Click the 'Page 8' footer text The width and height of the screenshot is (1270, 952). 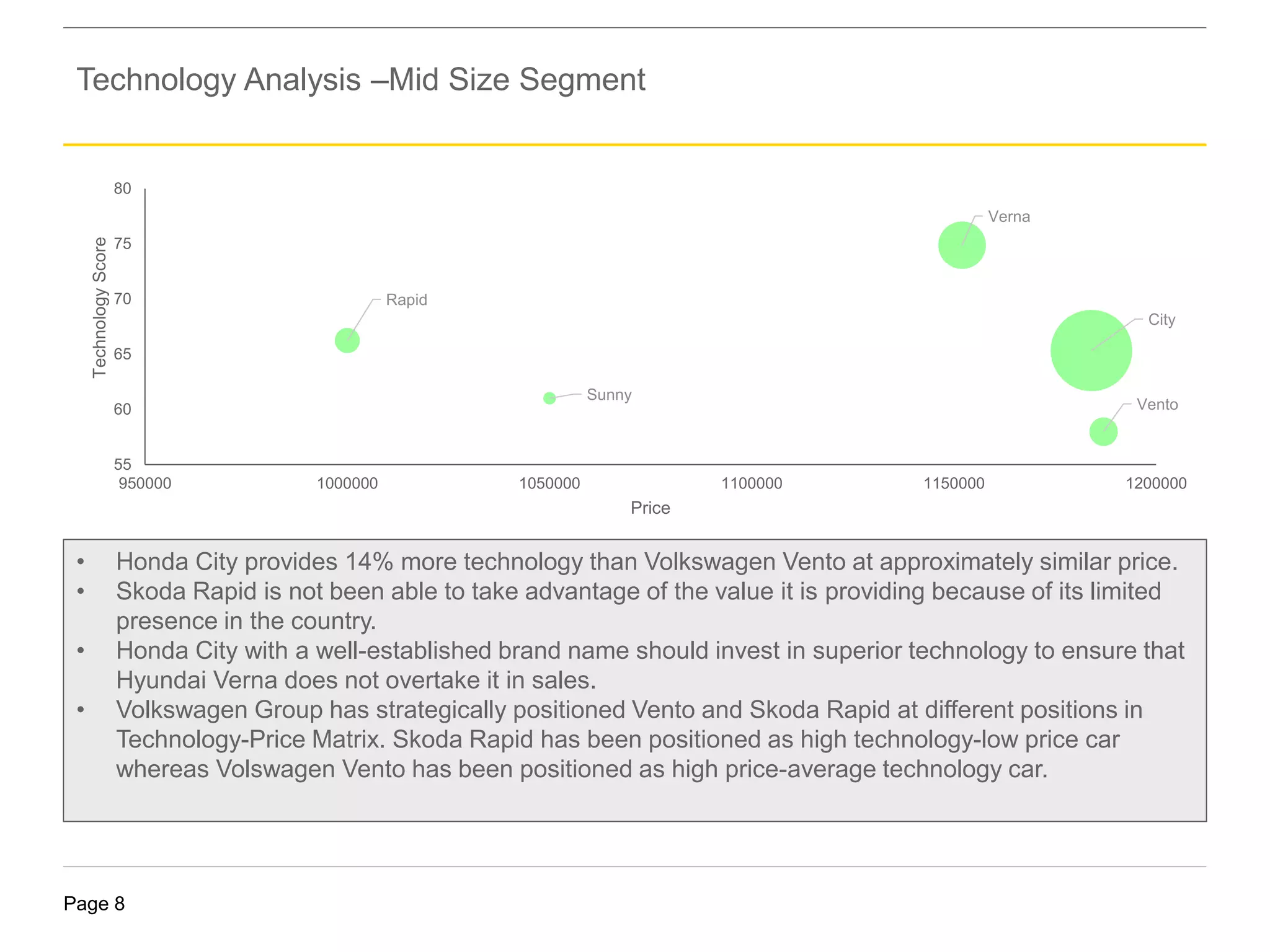coord(94,904)
